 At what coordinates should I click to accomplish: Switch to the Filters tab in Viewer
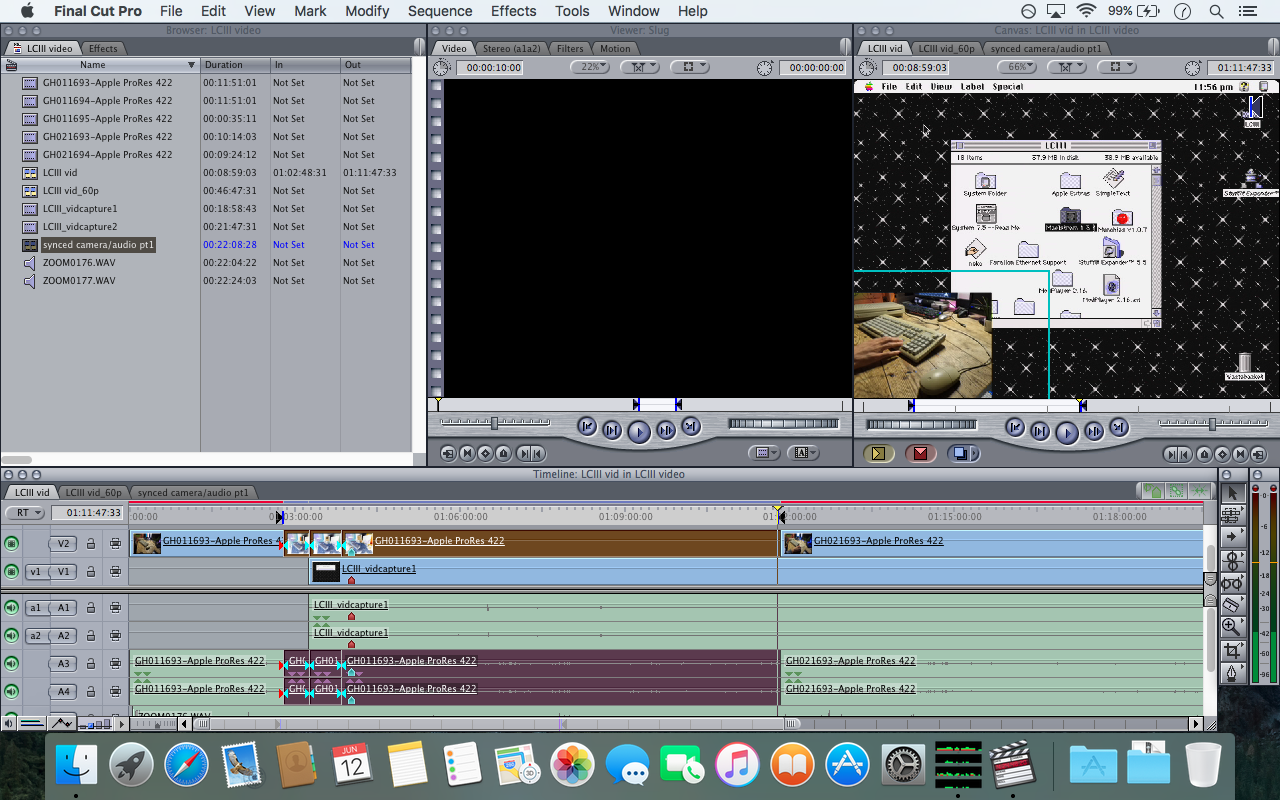[x=570, y=48]
